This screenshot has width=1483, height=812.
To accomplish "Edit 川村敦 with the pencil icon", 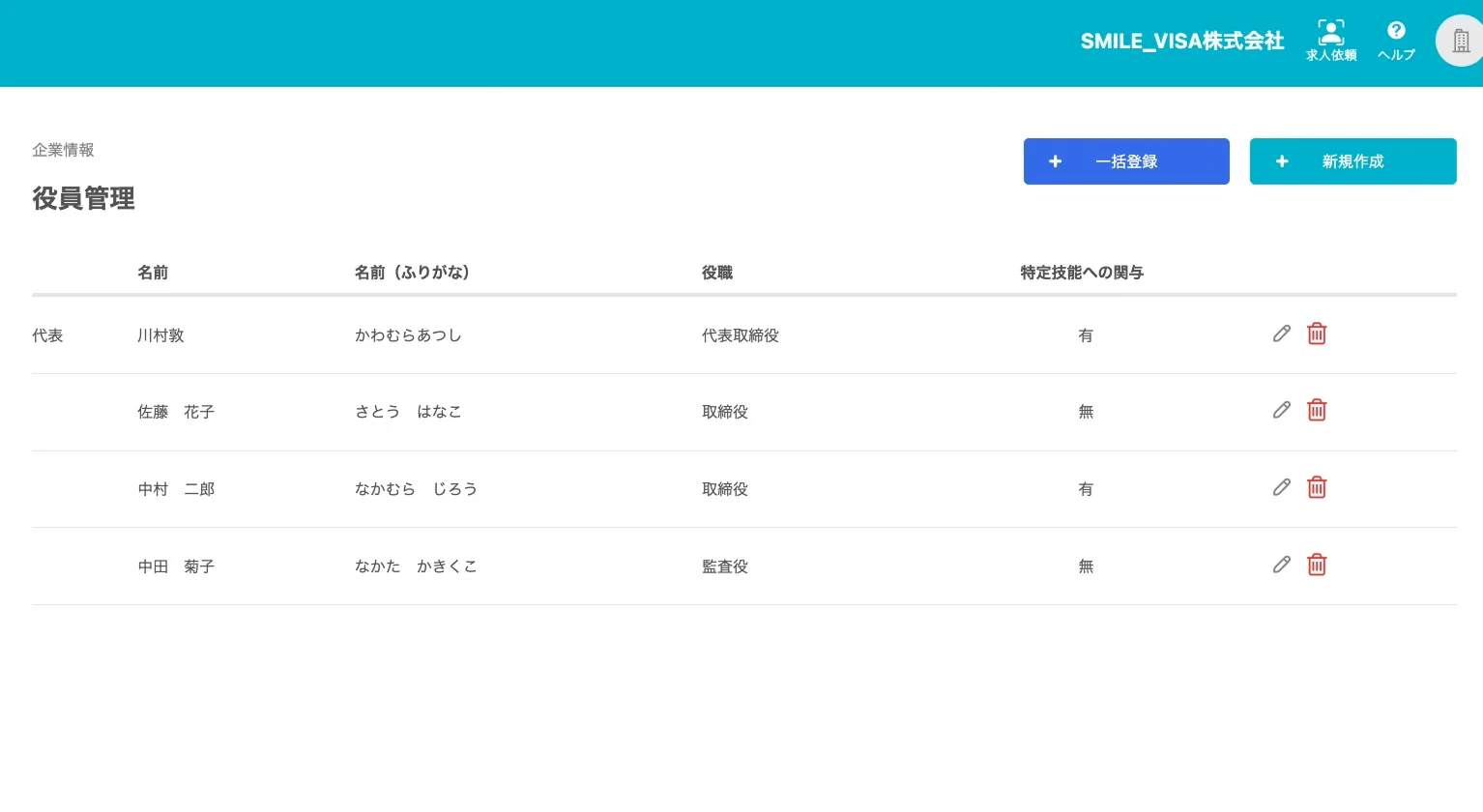I will pos(1281,333).
